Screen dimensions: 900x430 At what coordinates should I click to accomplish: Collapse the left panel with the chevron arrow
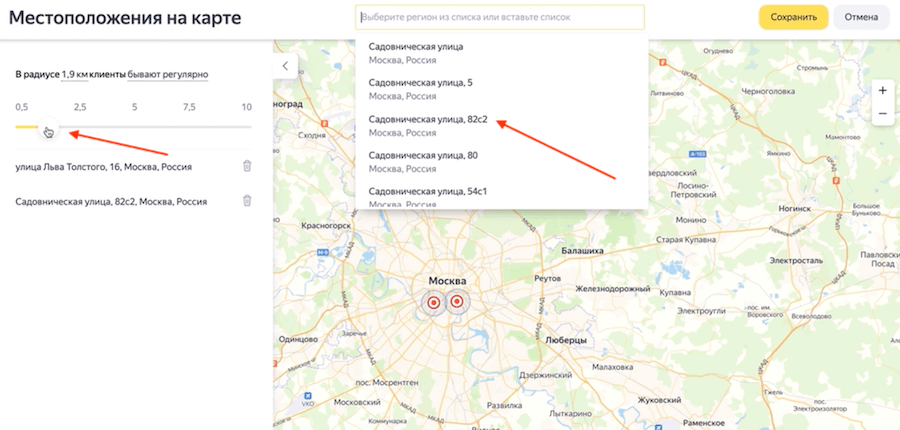pyautogui.click(x=285, y=66)
